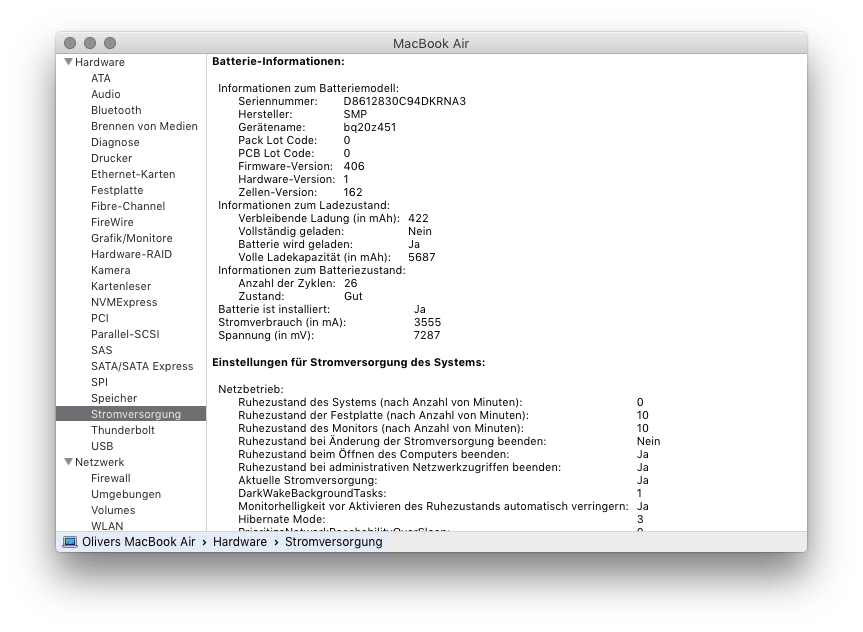Open the WLAN network entry
This screenshot has width=863, height=632.
click(107, 526)
